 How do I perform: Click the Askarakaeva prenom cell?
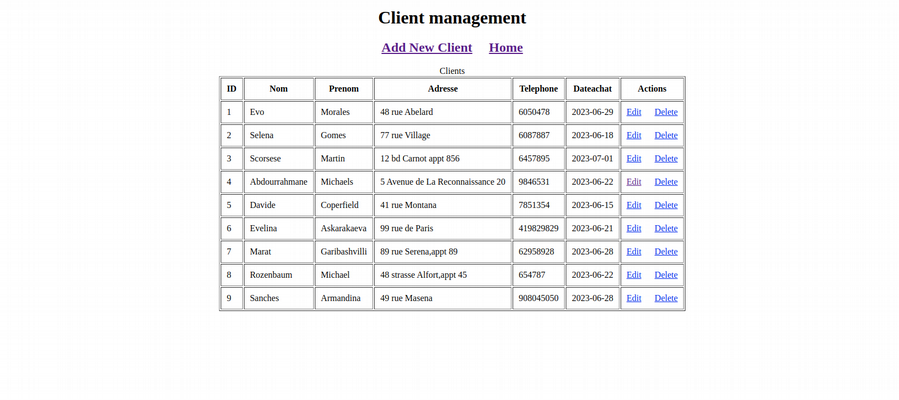pyautogui.click(x=344, y=228)
